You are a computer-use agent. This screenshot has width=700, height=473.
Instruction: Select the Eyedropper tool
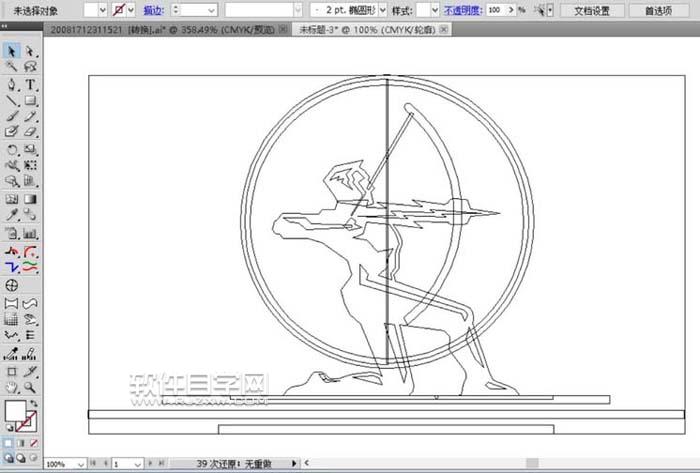coord(12,214)
